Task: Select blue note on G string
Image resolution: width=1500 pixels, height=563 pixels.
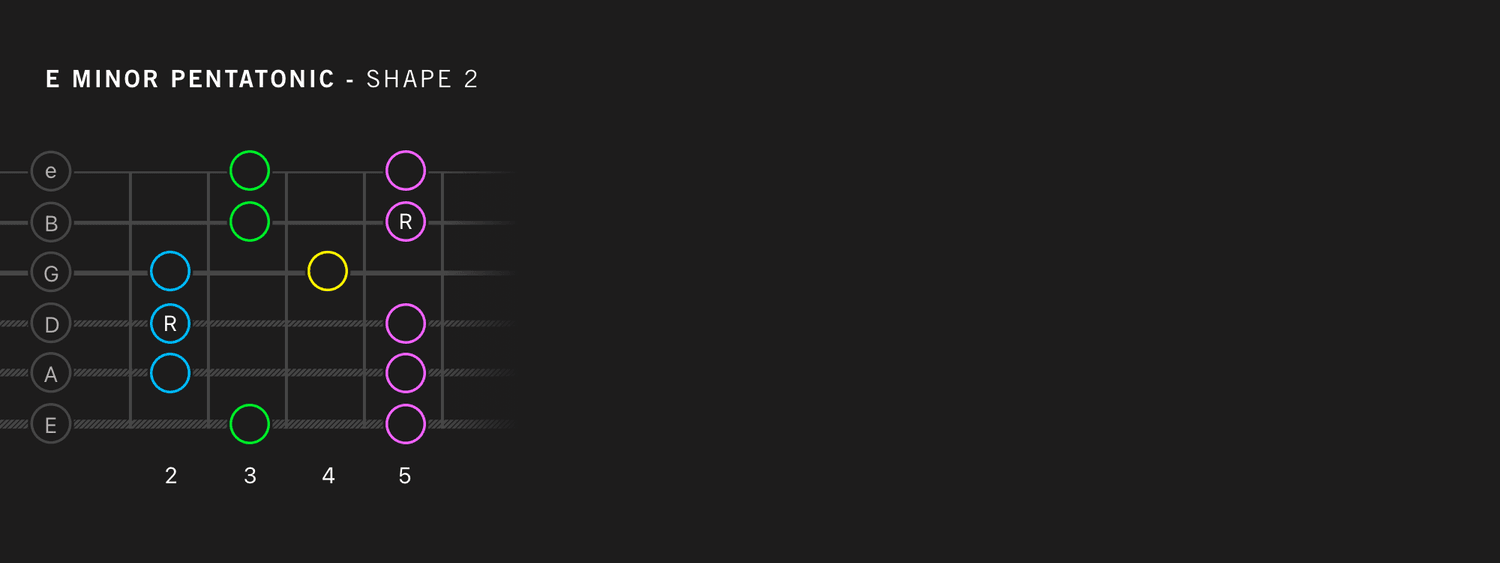Action: pyautogui.click(x=170, y=271)
